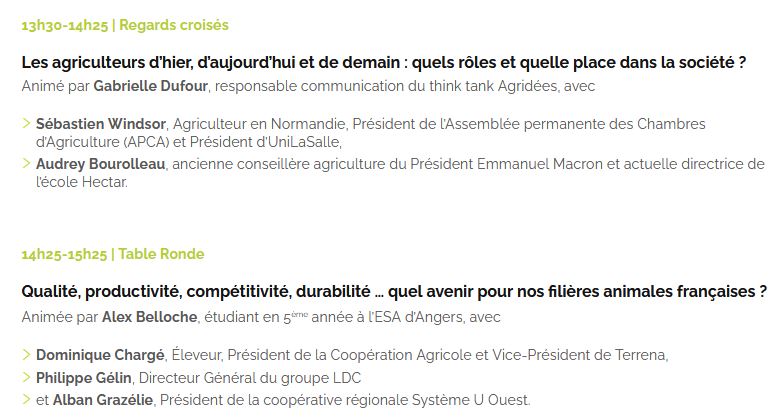Click the chevron bullet before Philippe Gélin

click(x=26, y=377)
